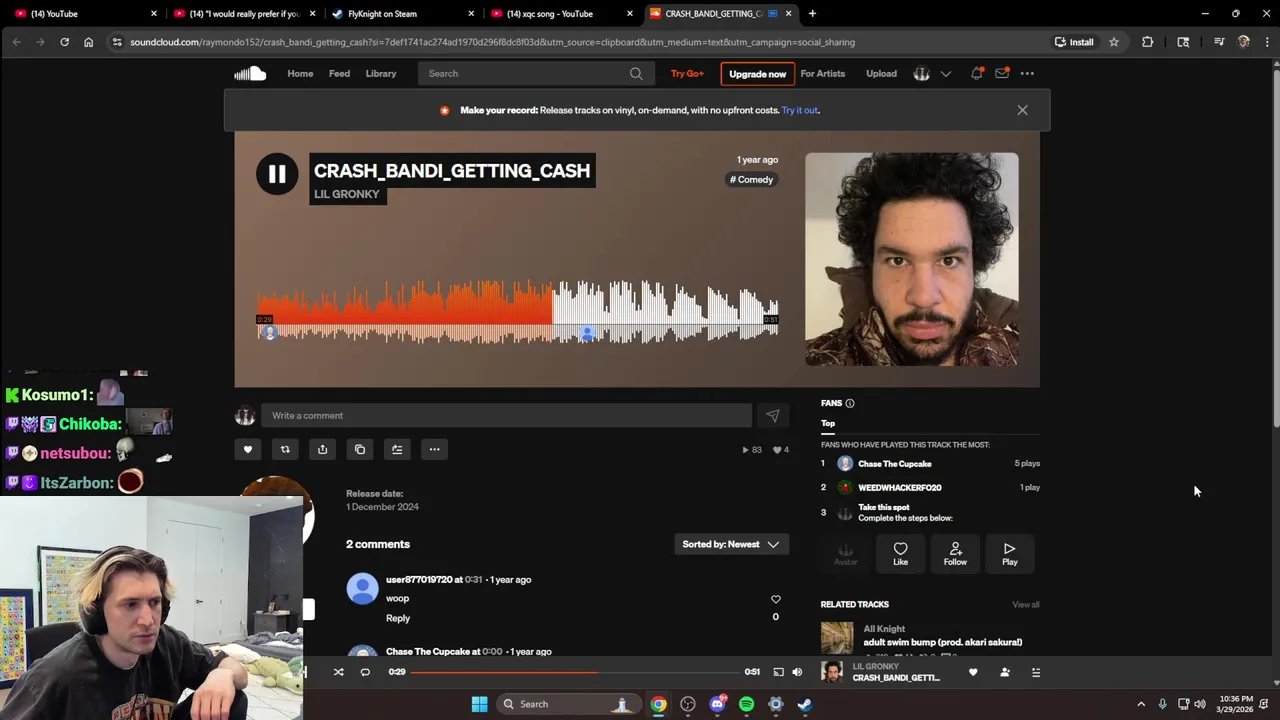Open For Artists page
Viewport: 1280px width, 720px height.
point(822,73)
